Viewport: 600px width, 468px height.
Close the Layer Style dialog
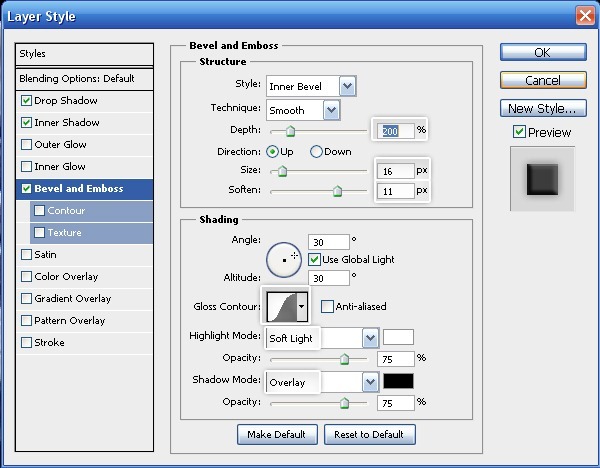click(585, 16)
